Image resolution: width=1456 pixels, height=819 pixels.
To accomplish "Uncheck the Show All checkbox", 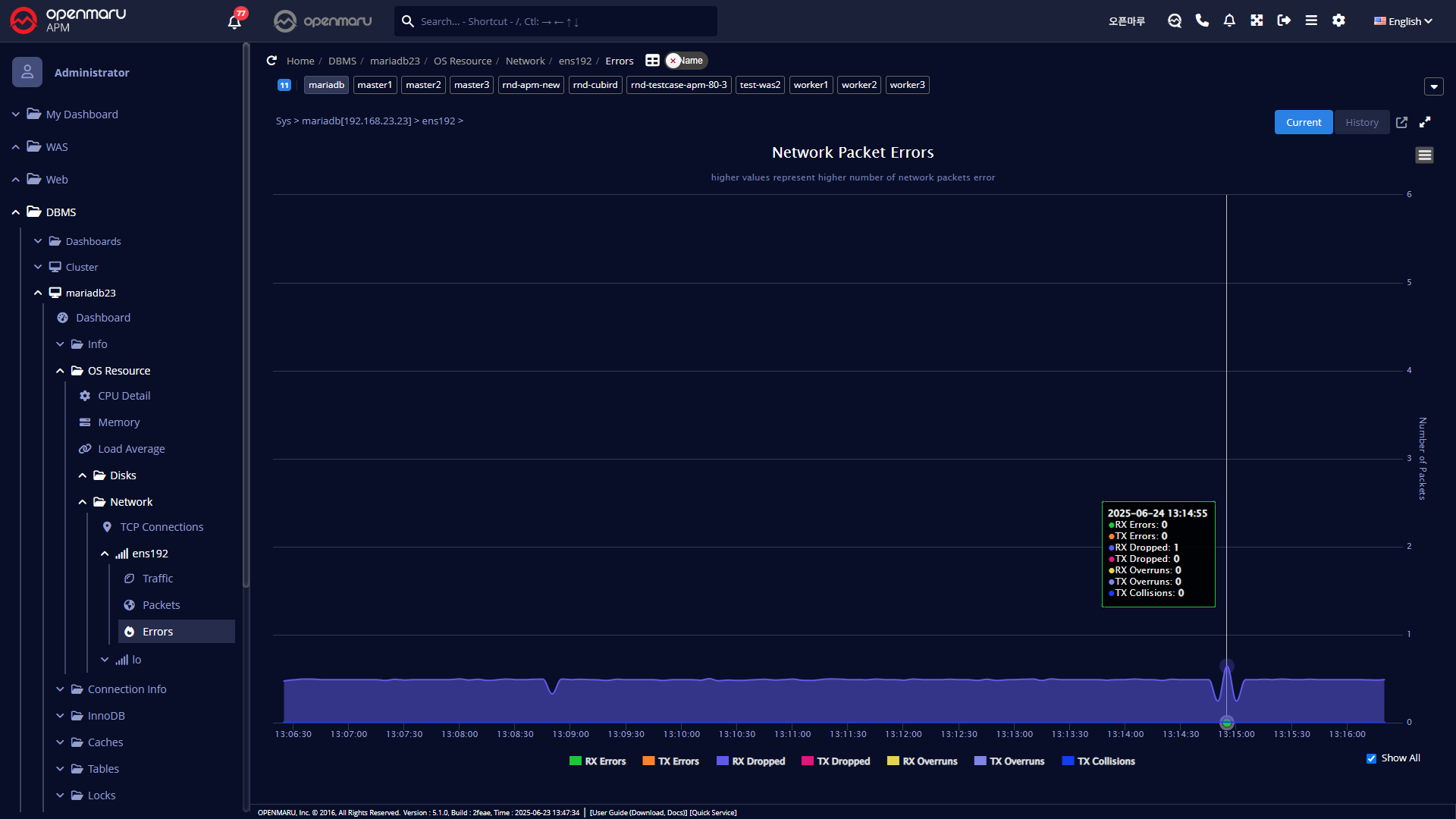I will click(1371, 758).
